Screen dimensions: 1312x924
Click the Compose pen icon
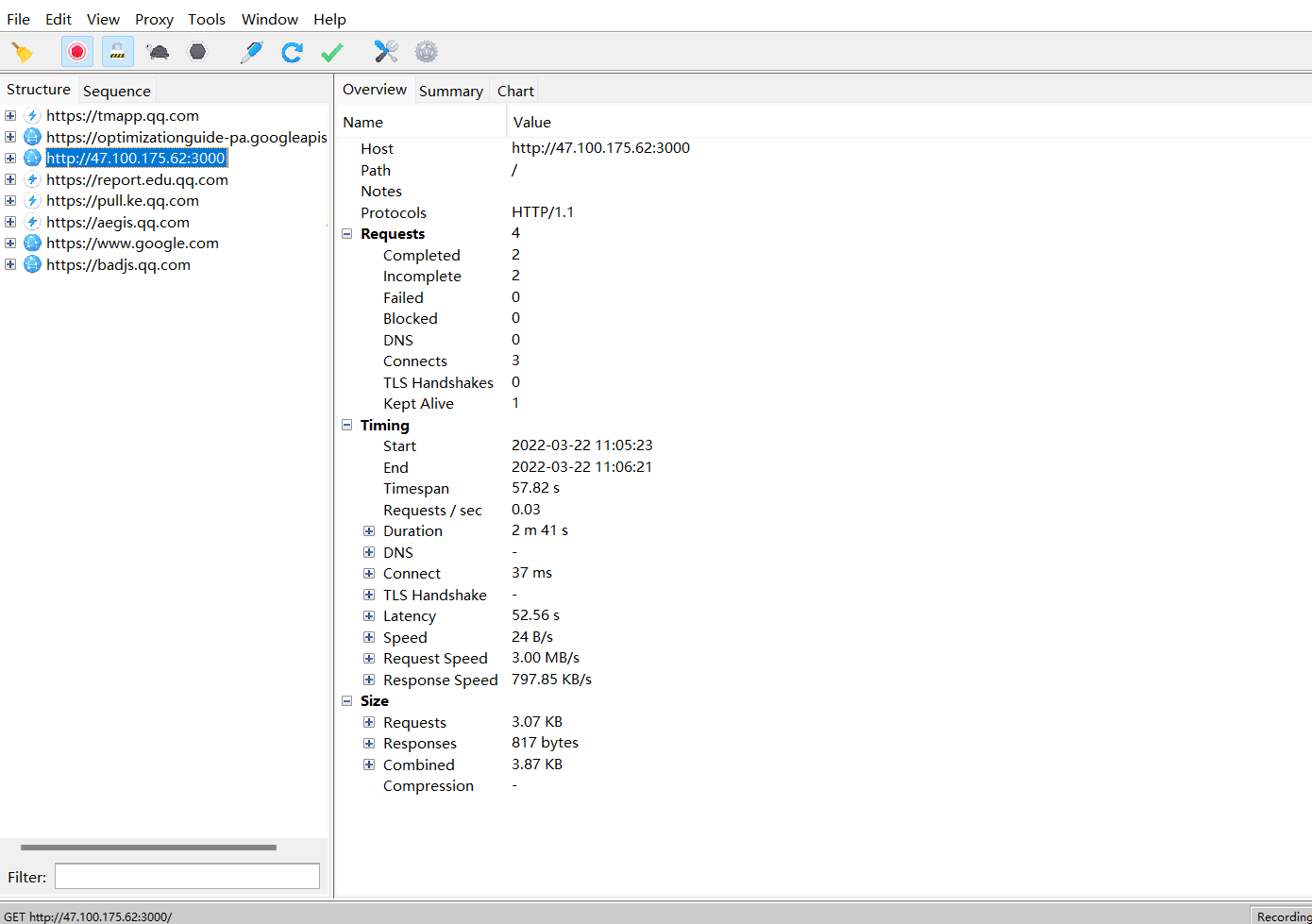251,52
